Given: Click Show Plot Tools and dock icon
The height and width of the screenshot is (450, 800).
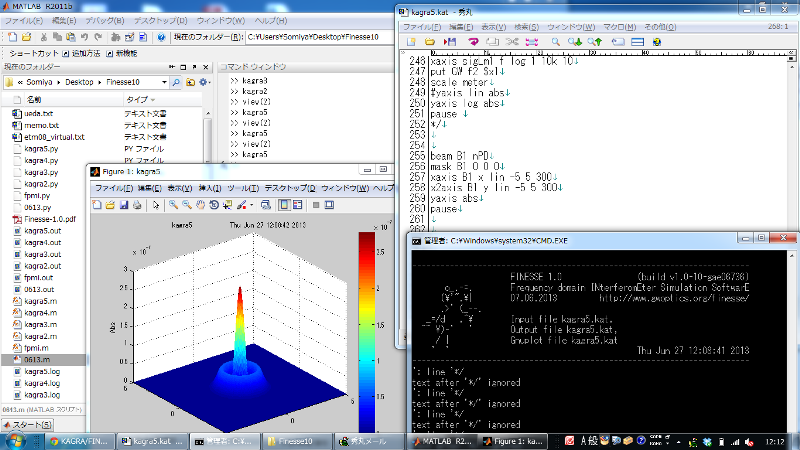Looking at the screenshot, I should [x=329, y=205].
